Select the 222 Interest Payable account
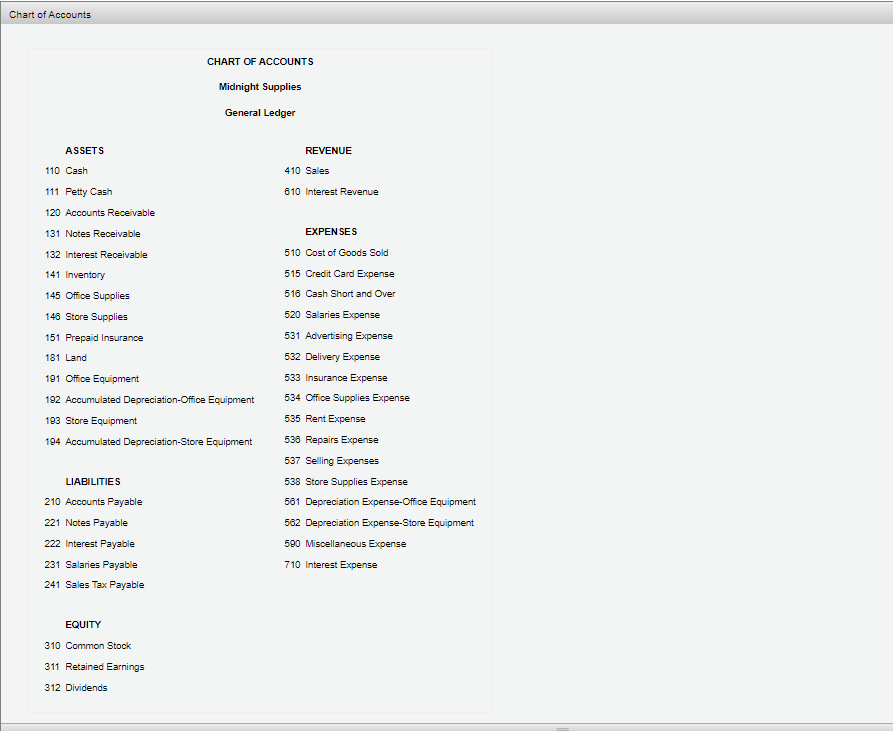893x731 pixels. click(89, 544)
